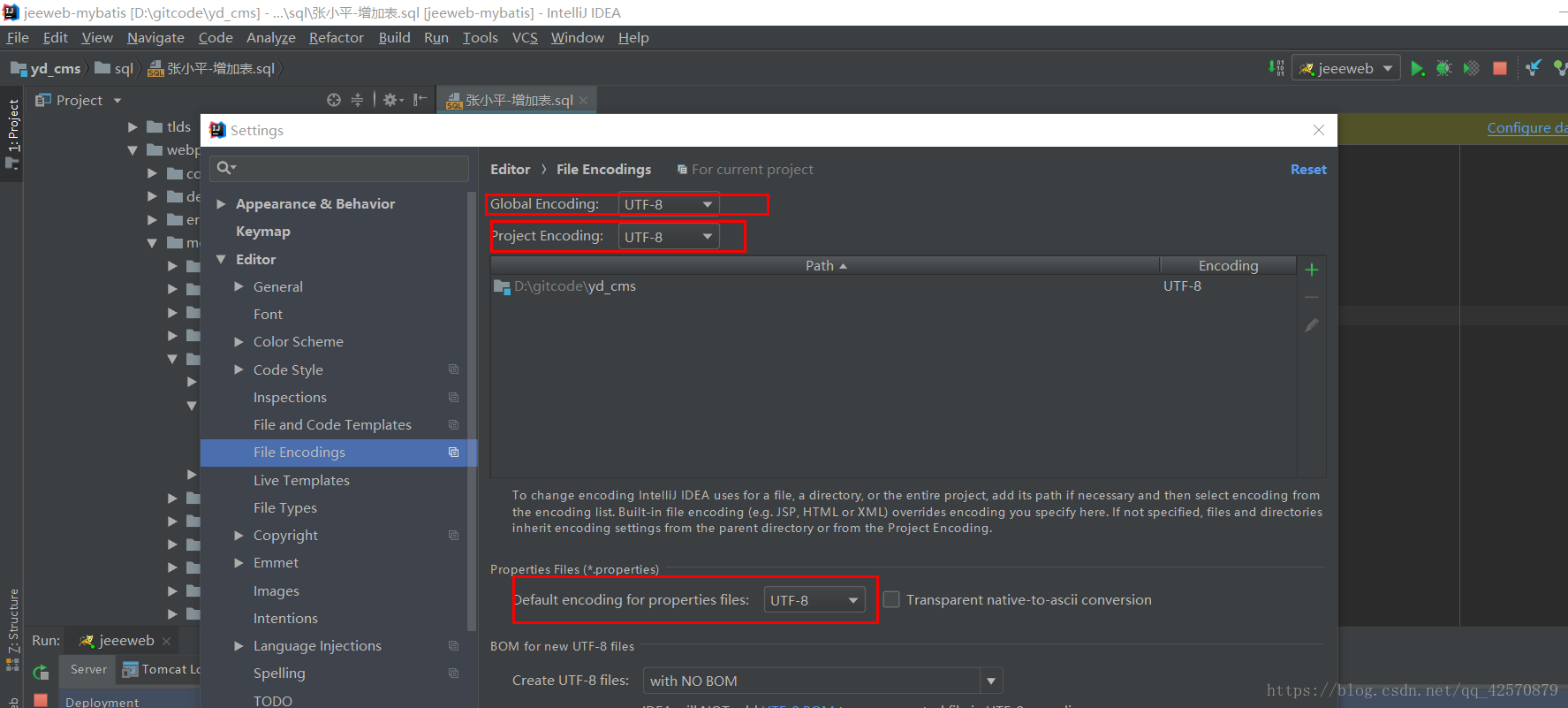1568x708 pixels.
Task: Open the Project view mode dropdown
Action: coord(117,101)
